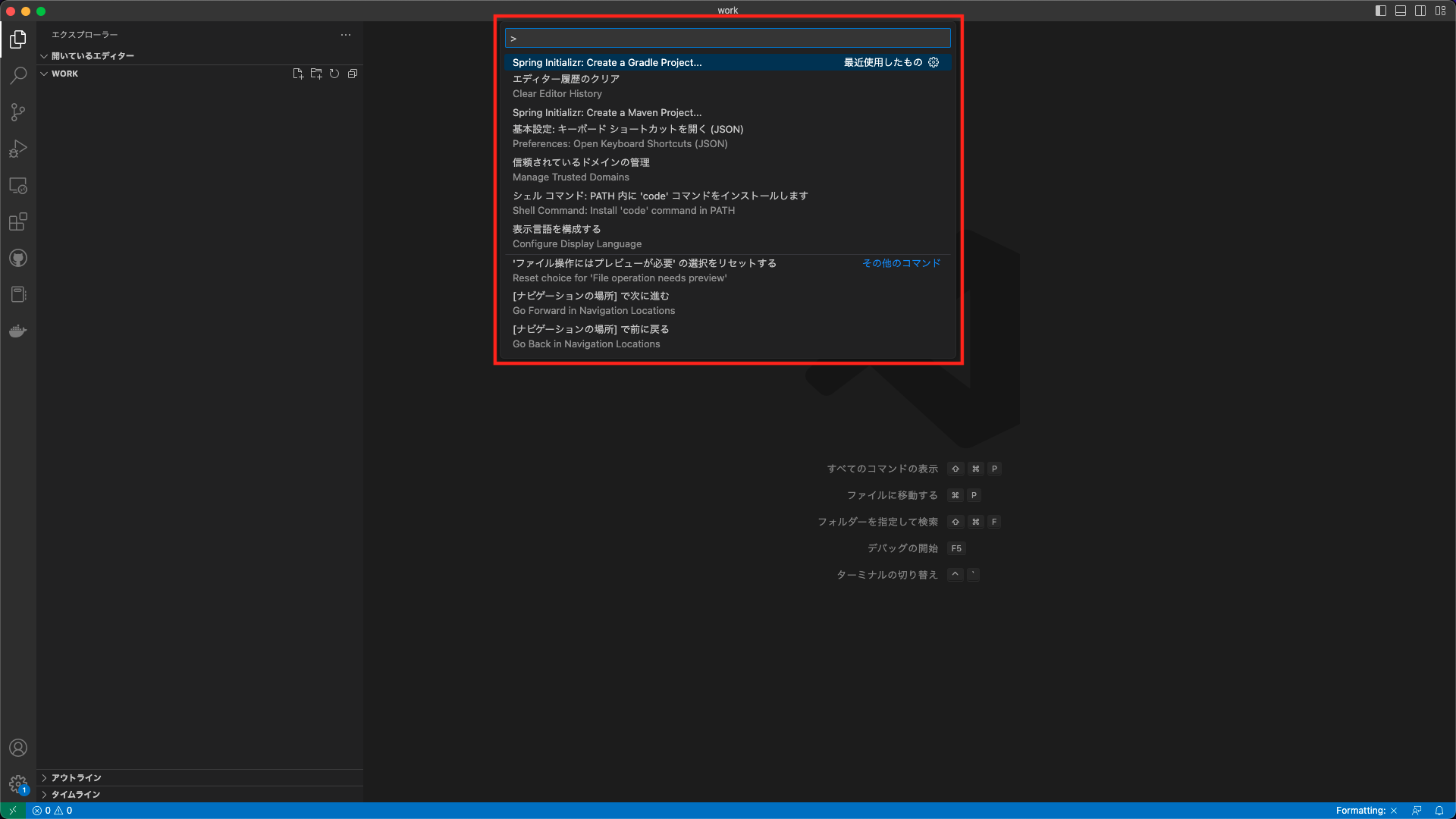Open the Run and Debug view
The width and height of the screenshot is (1456, 819).
click(x=18, y=149)
